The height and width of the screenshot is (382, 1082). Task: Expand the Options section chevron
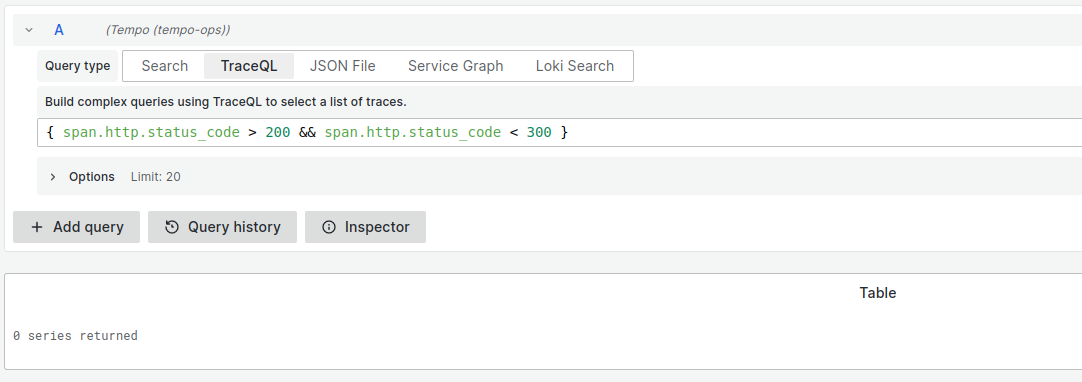53,177
